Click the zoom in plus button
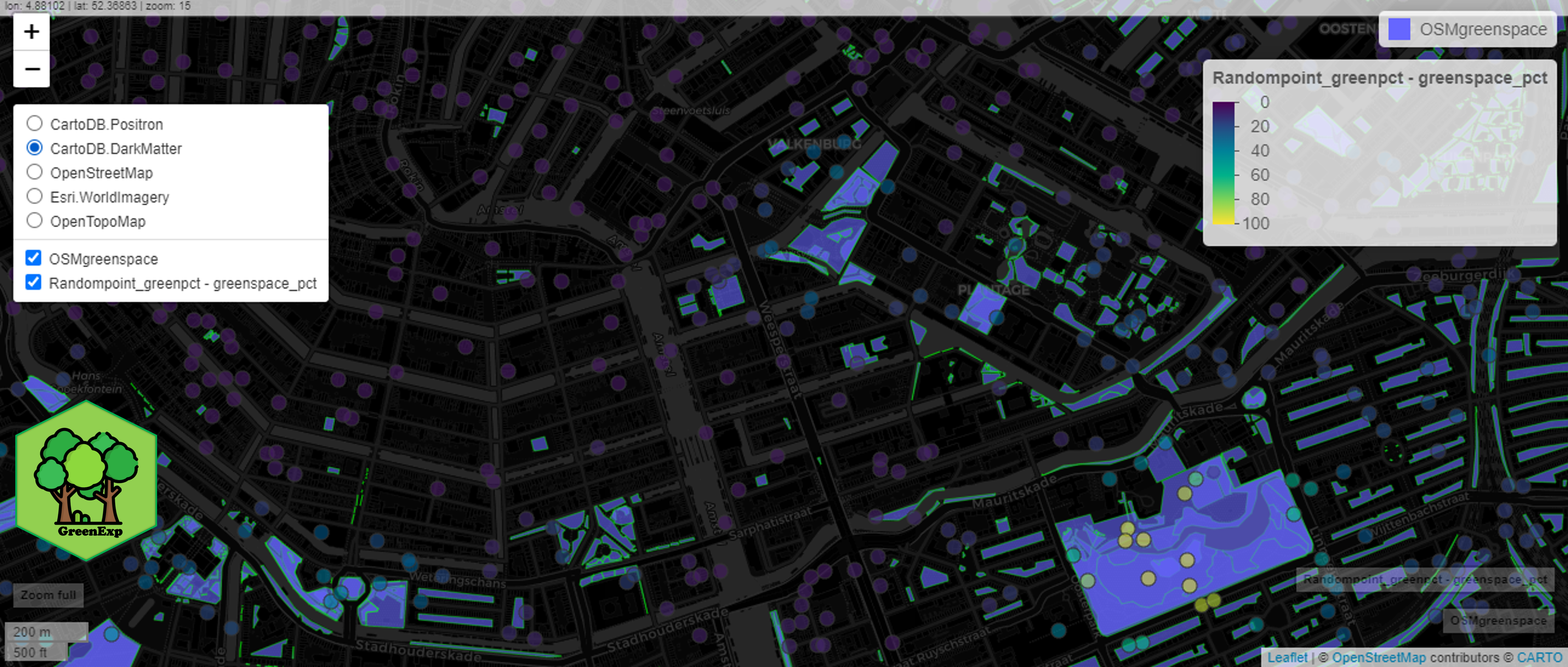 [x=32, y=32]
